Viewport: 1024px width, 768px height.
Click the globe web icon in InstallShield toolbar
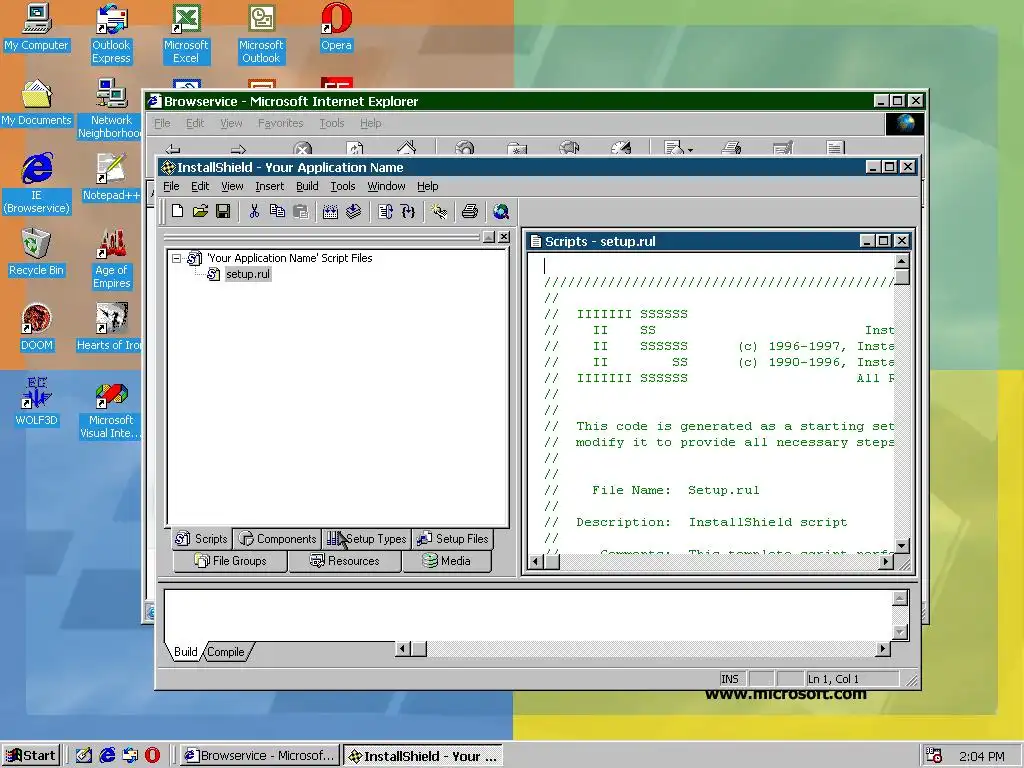501,211
